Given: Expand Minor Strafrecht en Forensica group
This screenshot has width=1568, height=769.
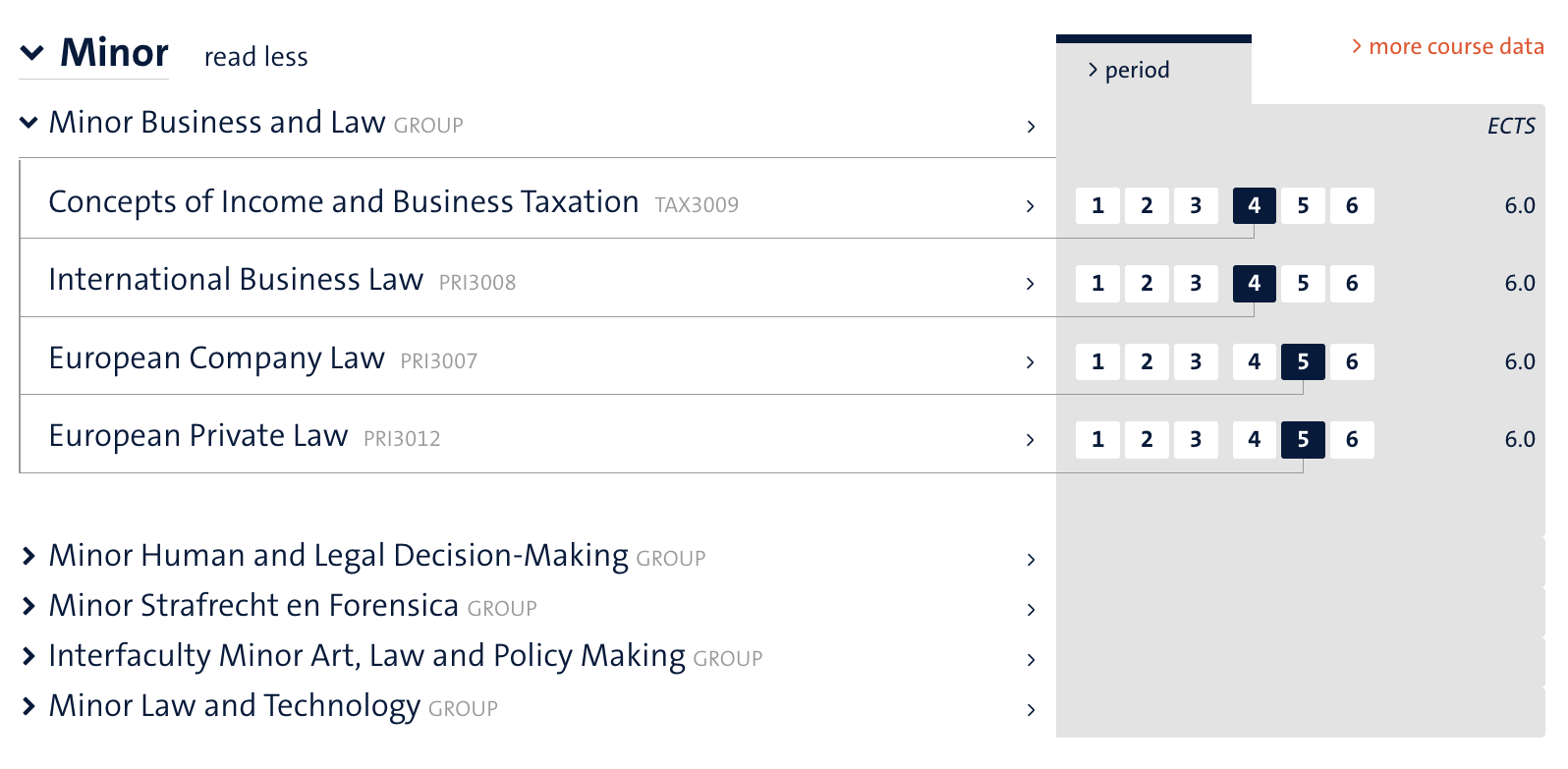Looking at the screenshot, I should point(29,607).
